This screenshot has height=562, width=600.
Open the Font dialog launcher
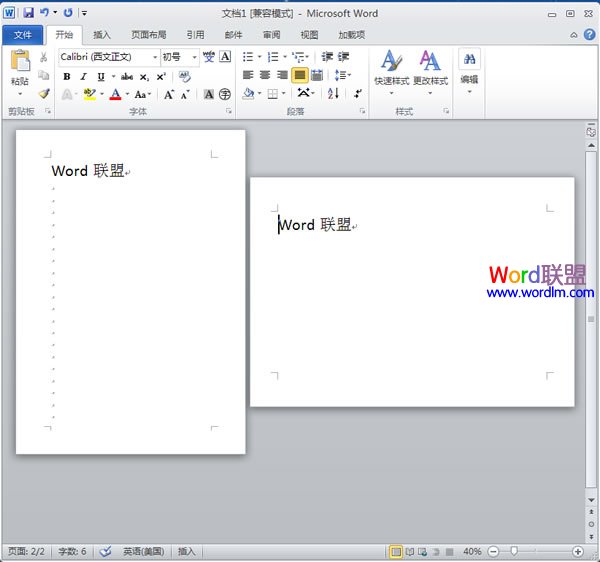tap(229, 111)
